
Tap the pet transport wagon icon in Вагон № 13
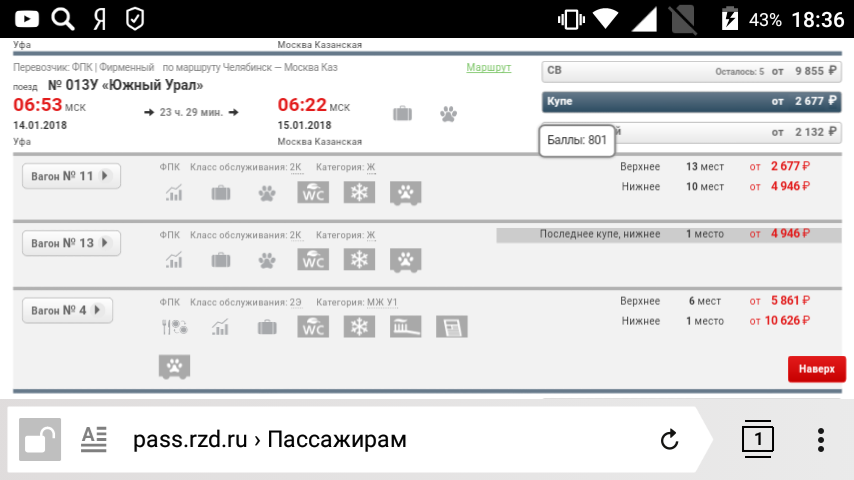tap(405, 260)
